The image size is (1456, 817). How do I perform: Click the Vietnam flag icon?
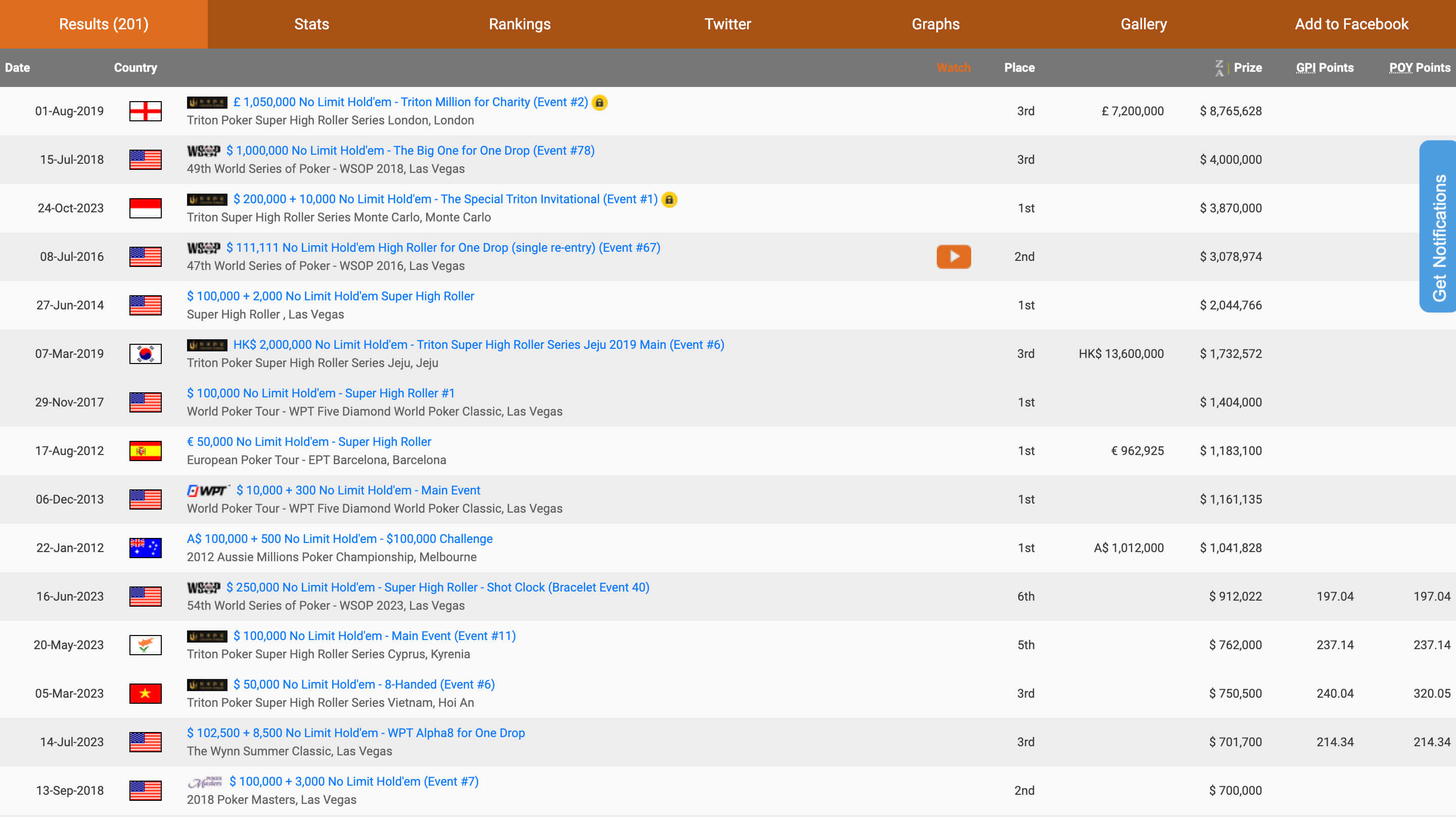145,694
